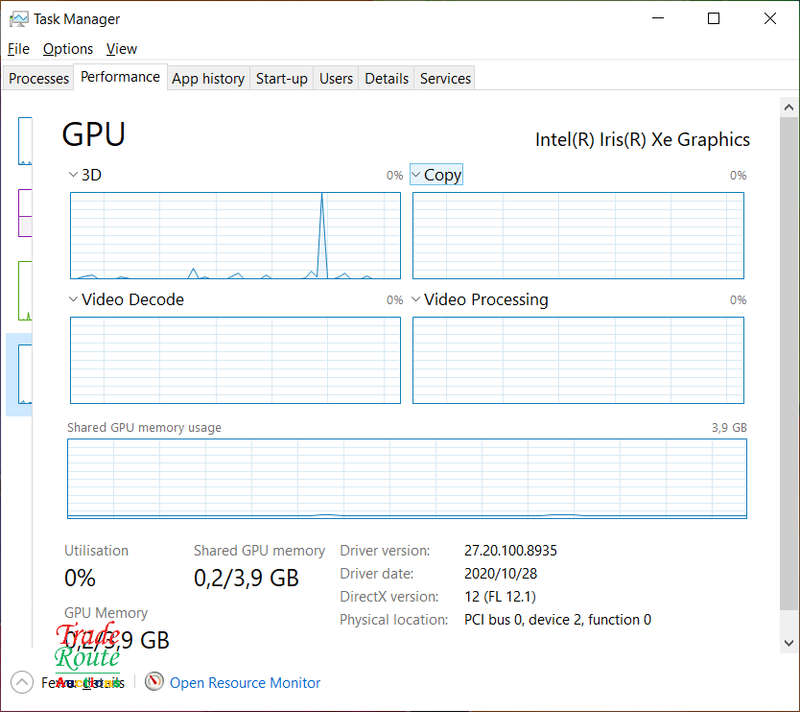The image size is (800, 712).
Task: Click the Resource Monitor icon
Action: (x=154, y=681)
